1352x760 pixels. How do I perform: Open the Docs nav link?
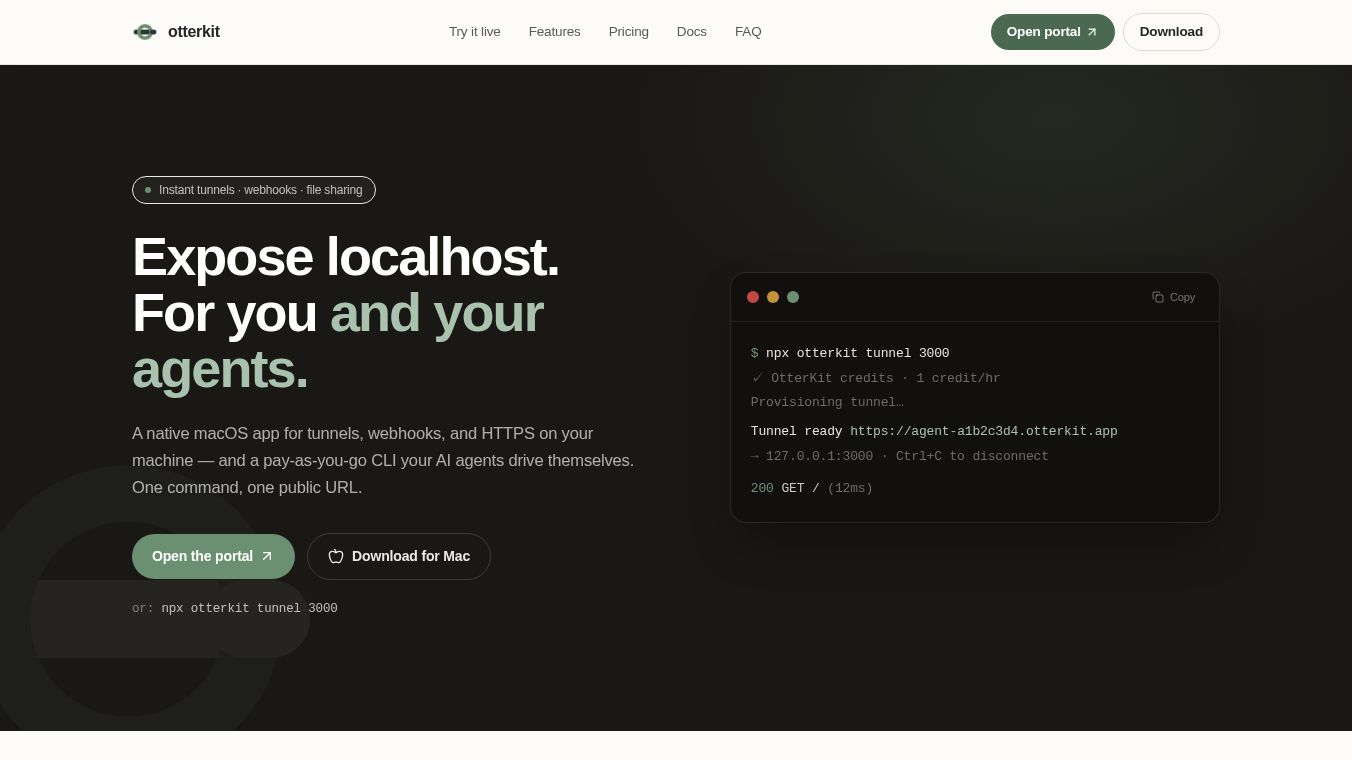tap(692, 32)
